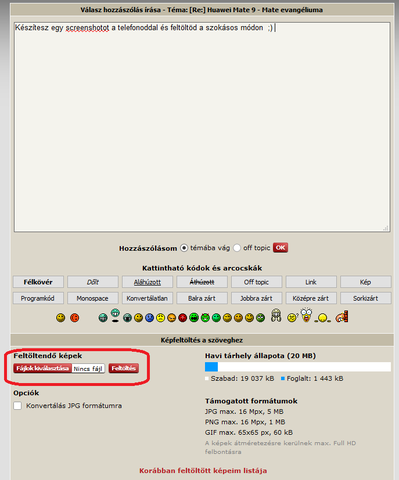Insert the shocked wide-eyed emoticon
Viewport: 399px width, 480px height.
[307, 315]
